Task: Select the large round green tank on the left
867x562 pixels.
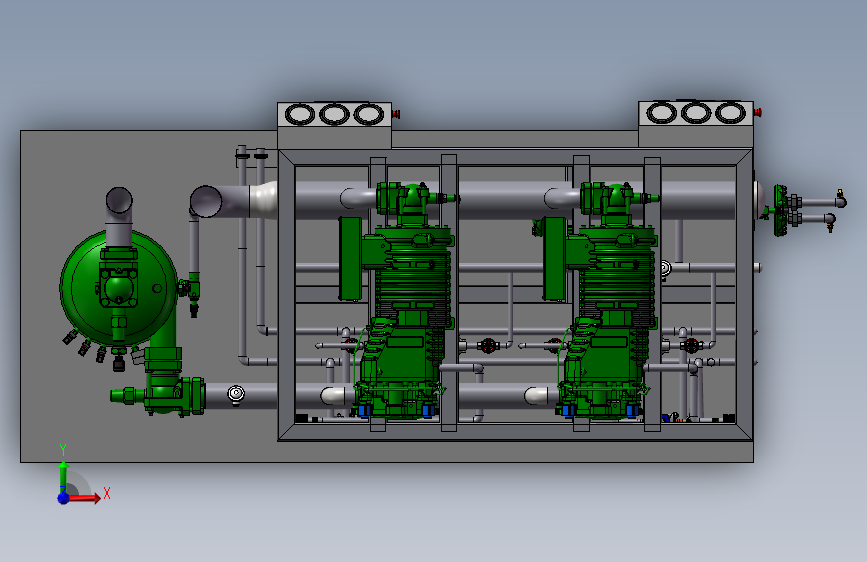Action: pyautogui.click(x=118, y=288)
